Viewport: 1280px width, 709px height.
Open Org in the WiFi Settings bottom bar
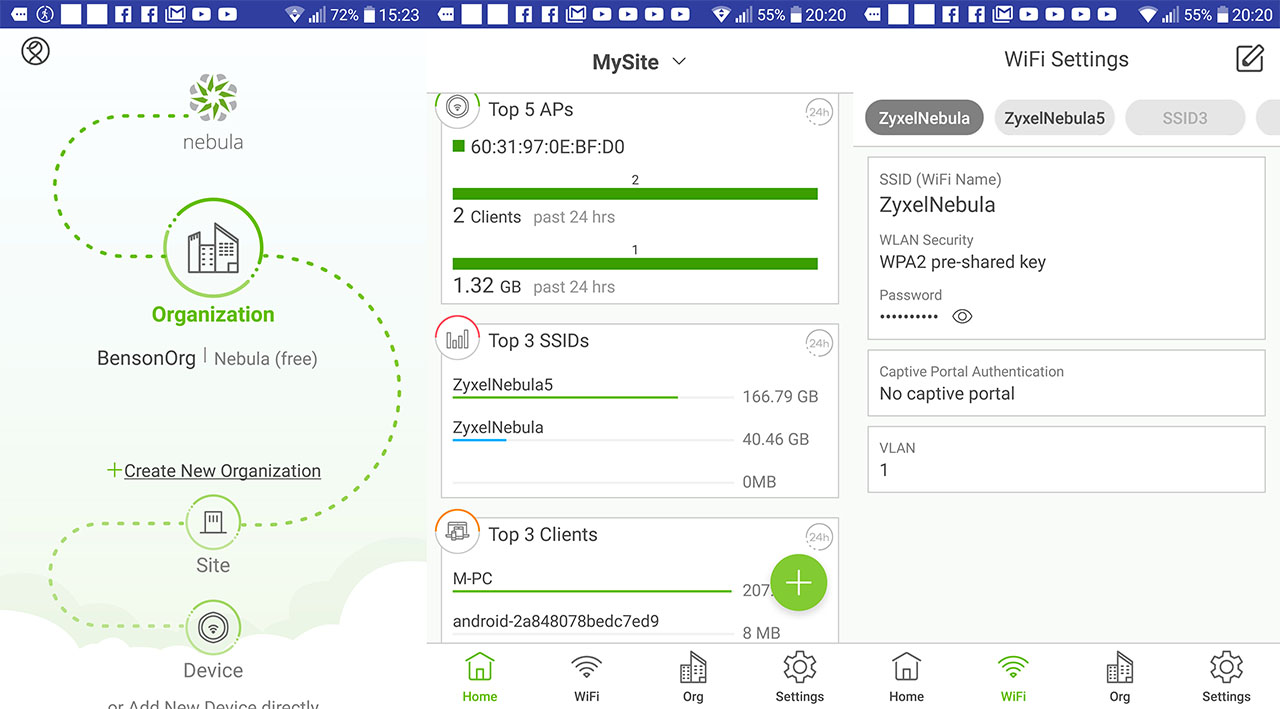(1120, 677)
